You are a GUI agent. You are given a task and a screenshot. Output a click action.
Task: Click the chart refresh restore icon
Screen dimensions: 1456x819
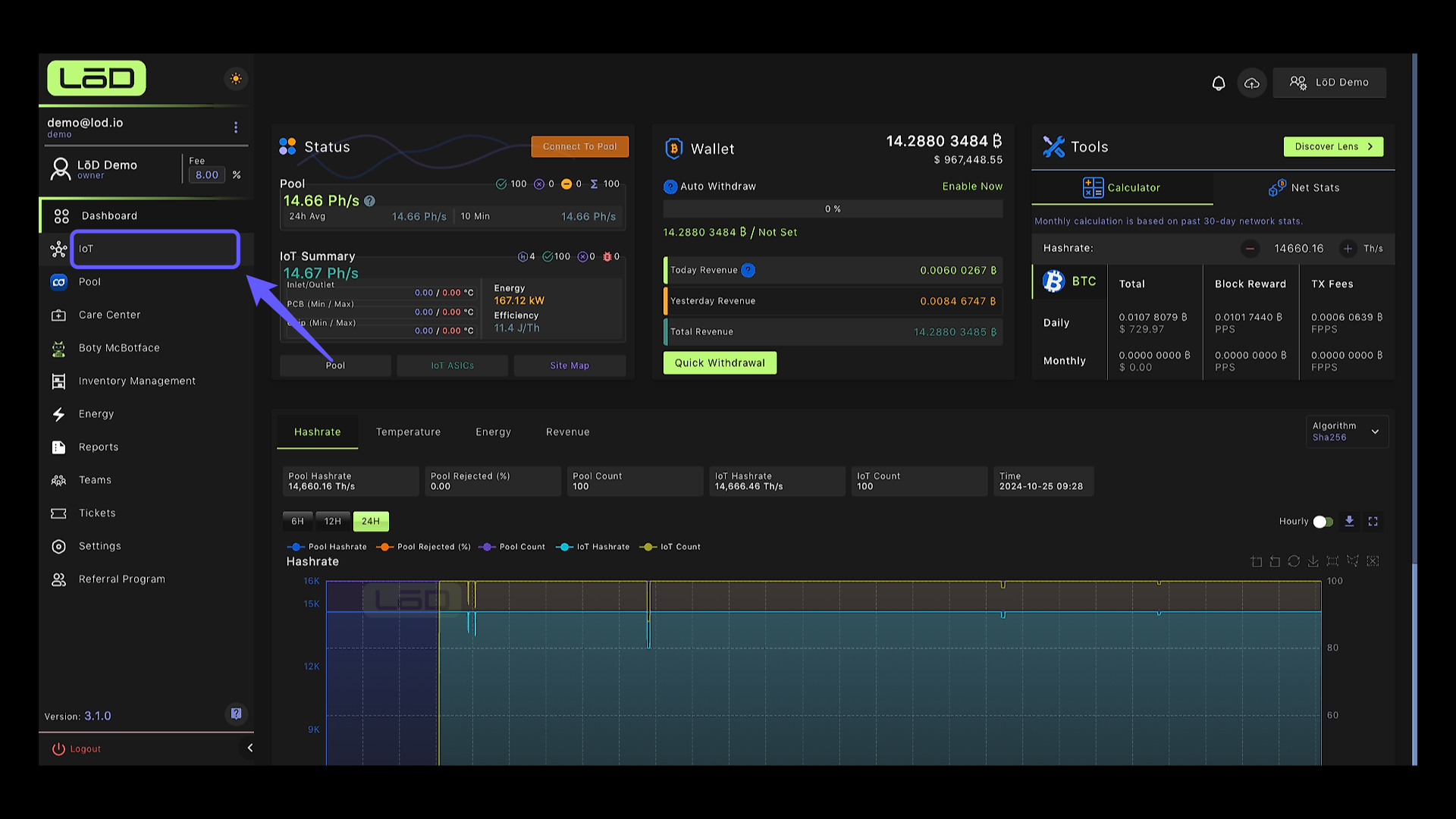[x=1294, y=562]
